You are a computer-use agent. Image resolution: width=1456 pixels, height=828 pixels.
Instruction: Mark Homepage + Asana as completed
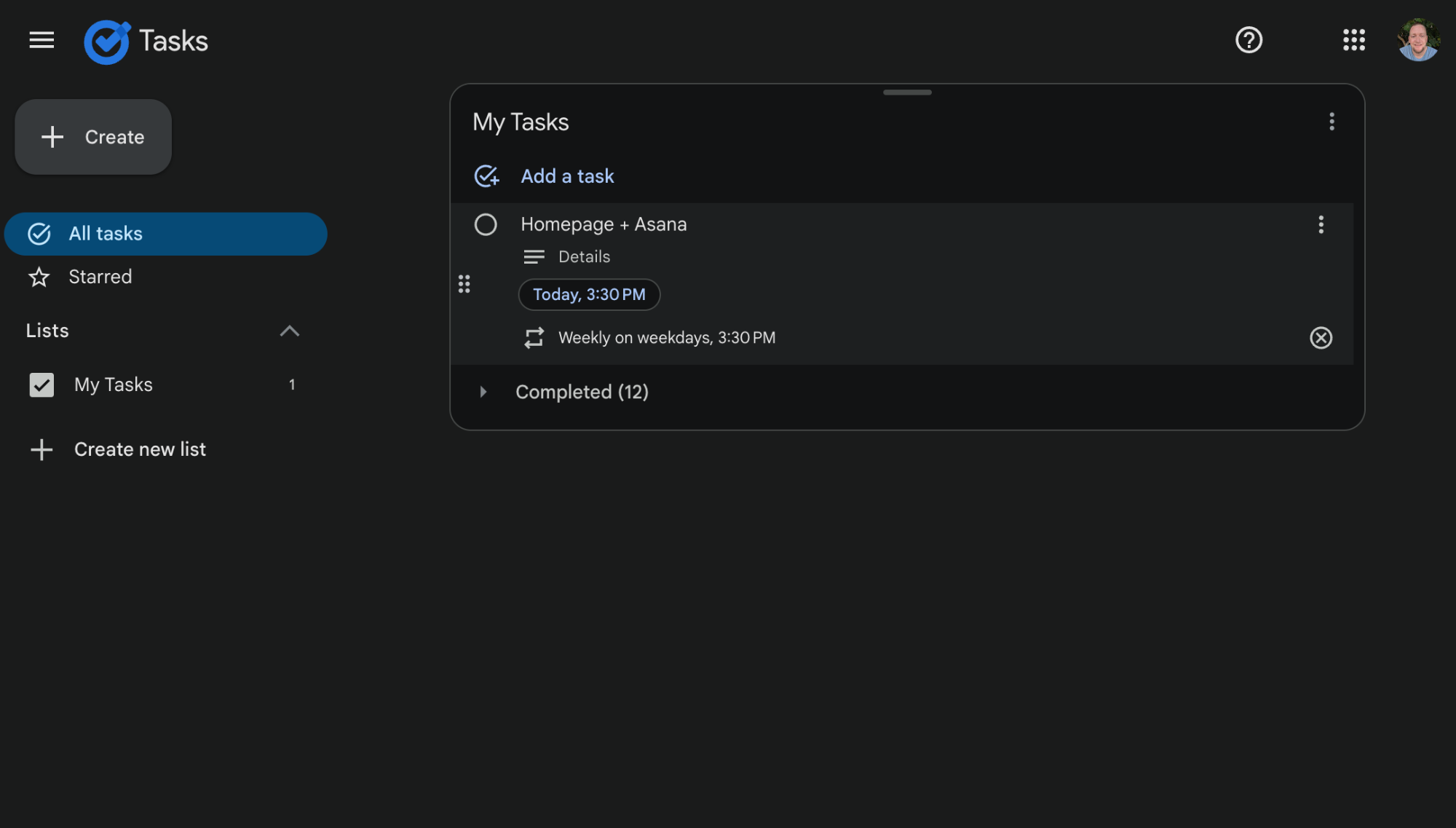coord(486,224)
